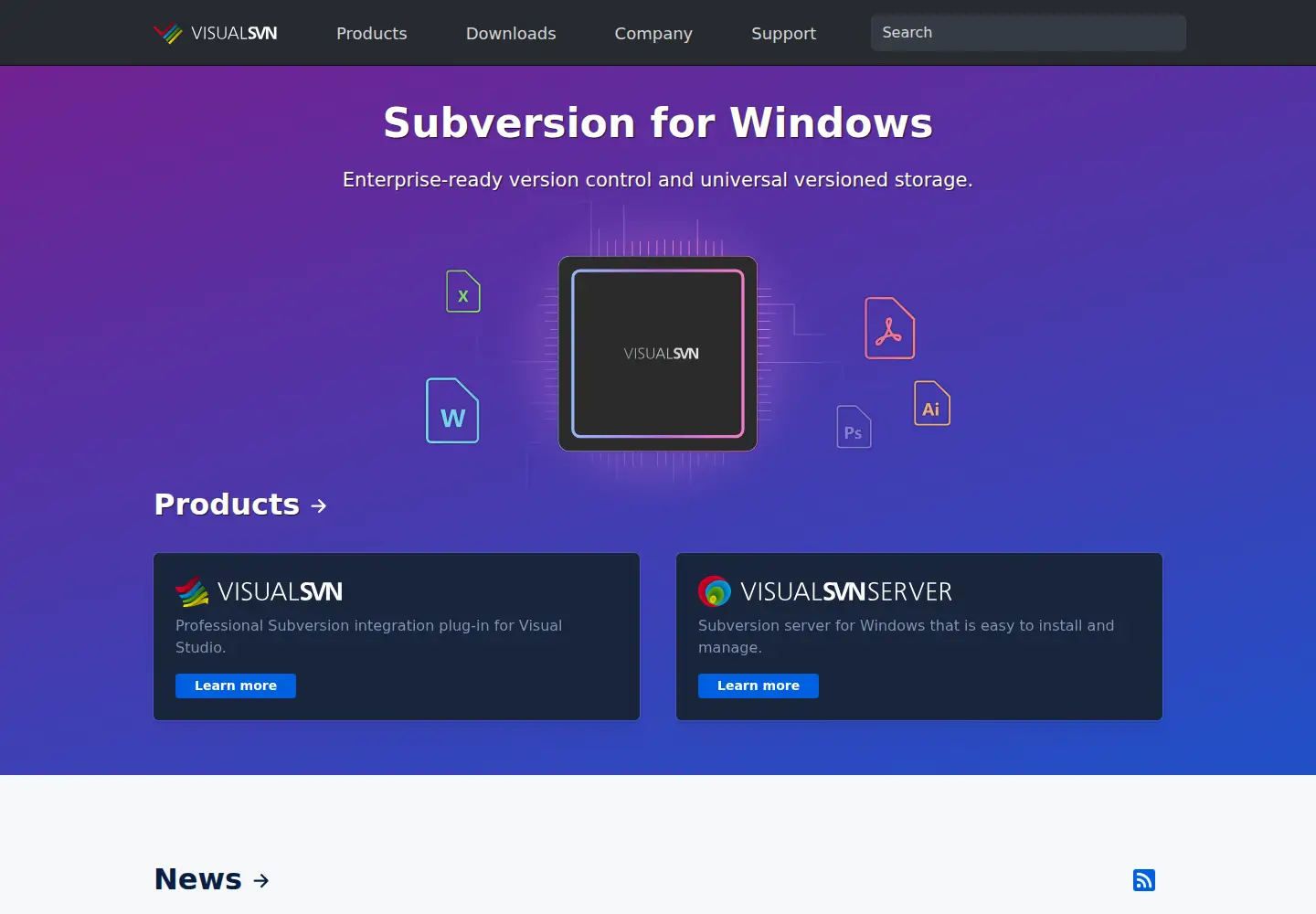The width and height of the screenshot is (1316, 914).
Task: Open the RSS feed icon beside News
Action: (1144, 880)
